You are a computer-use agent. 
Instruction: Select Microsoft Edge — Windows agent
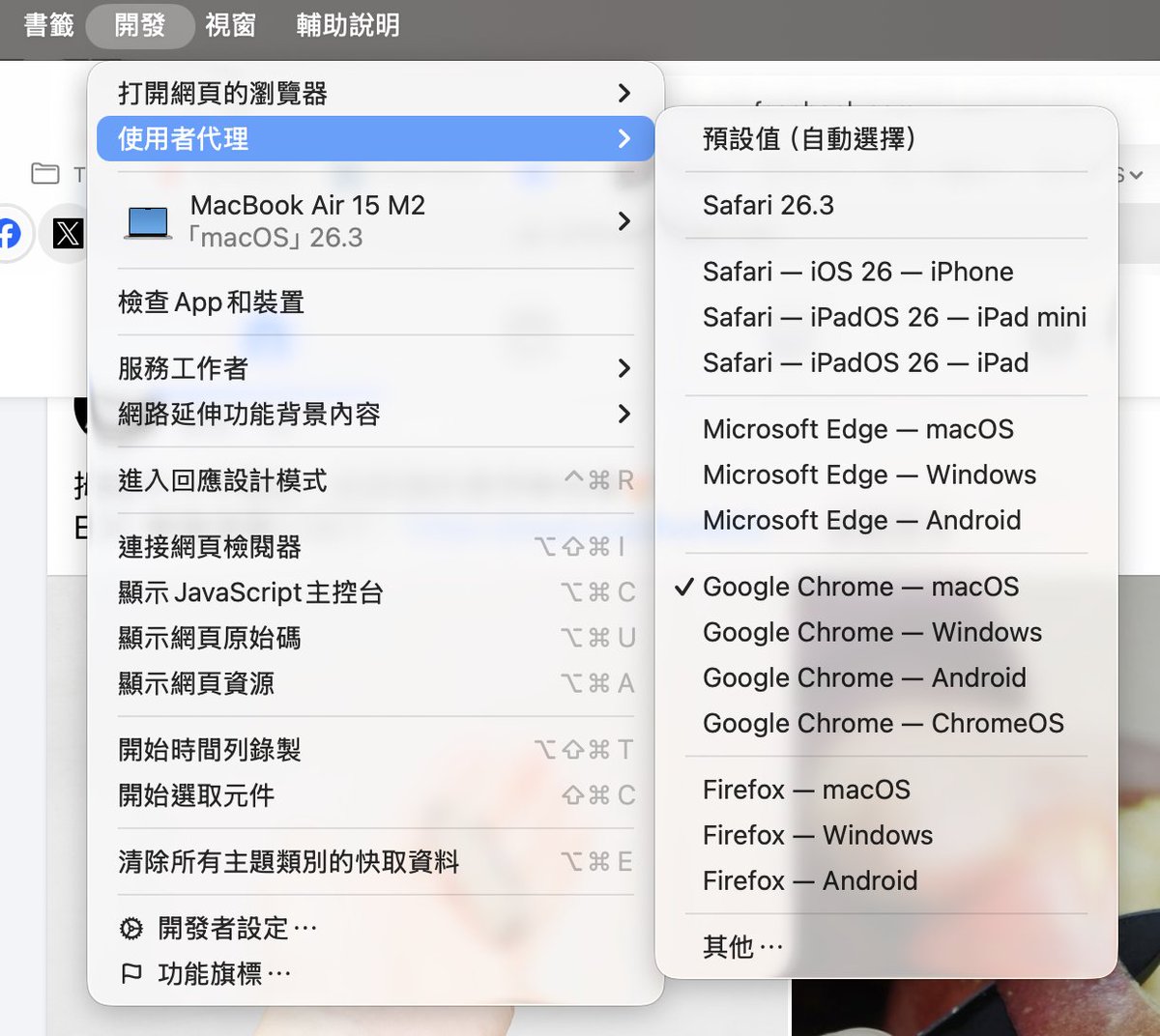(x=885, y=475)
